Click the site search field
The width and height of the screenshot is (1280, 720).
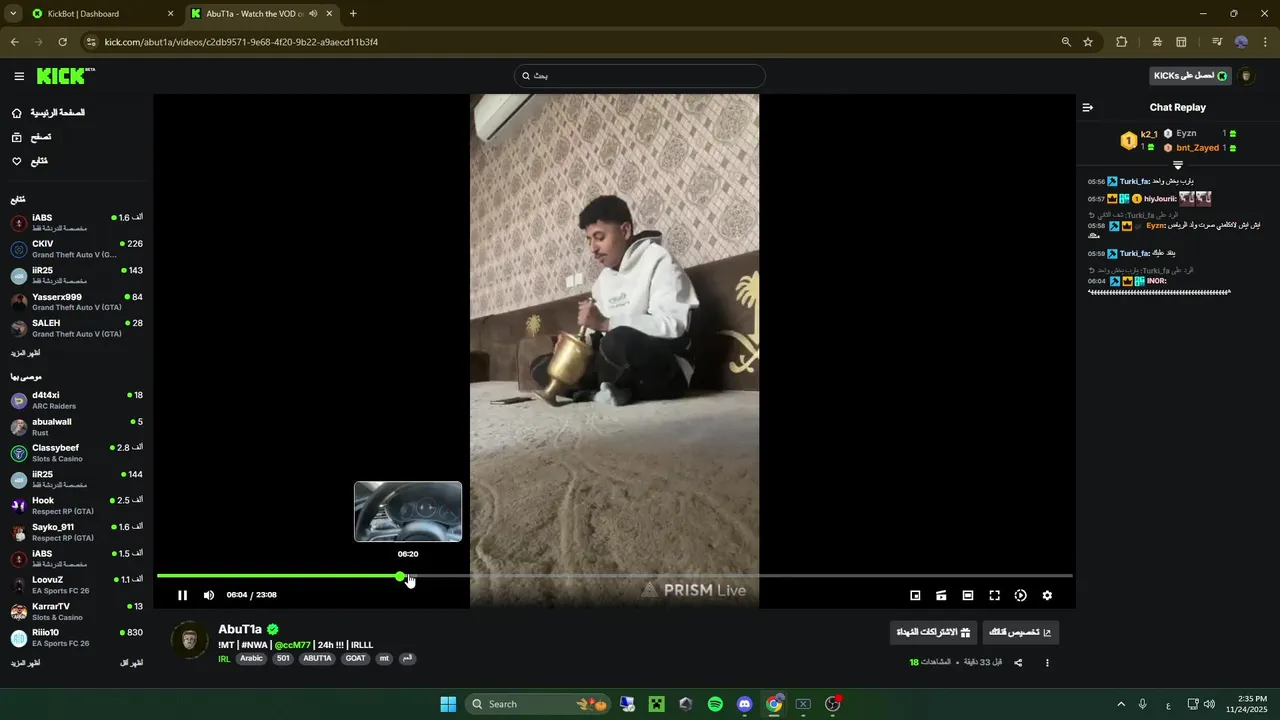(x=640, y=76)
